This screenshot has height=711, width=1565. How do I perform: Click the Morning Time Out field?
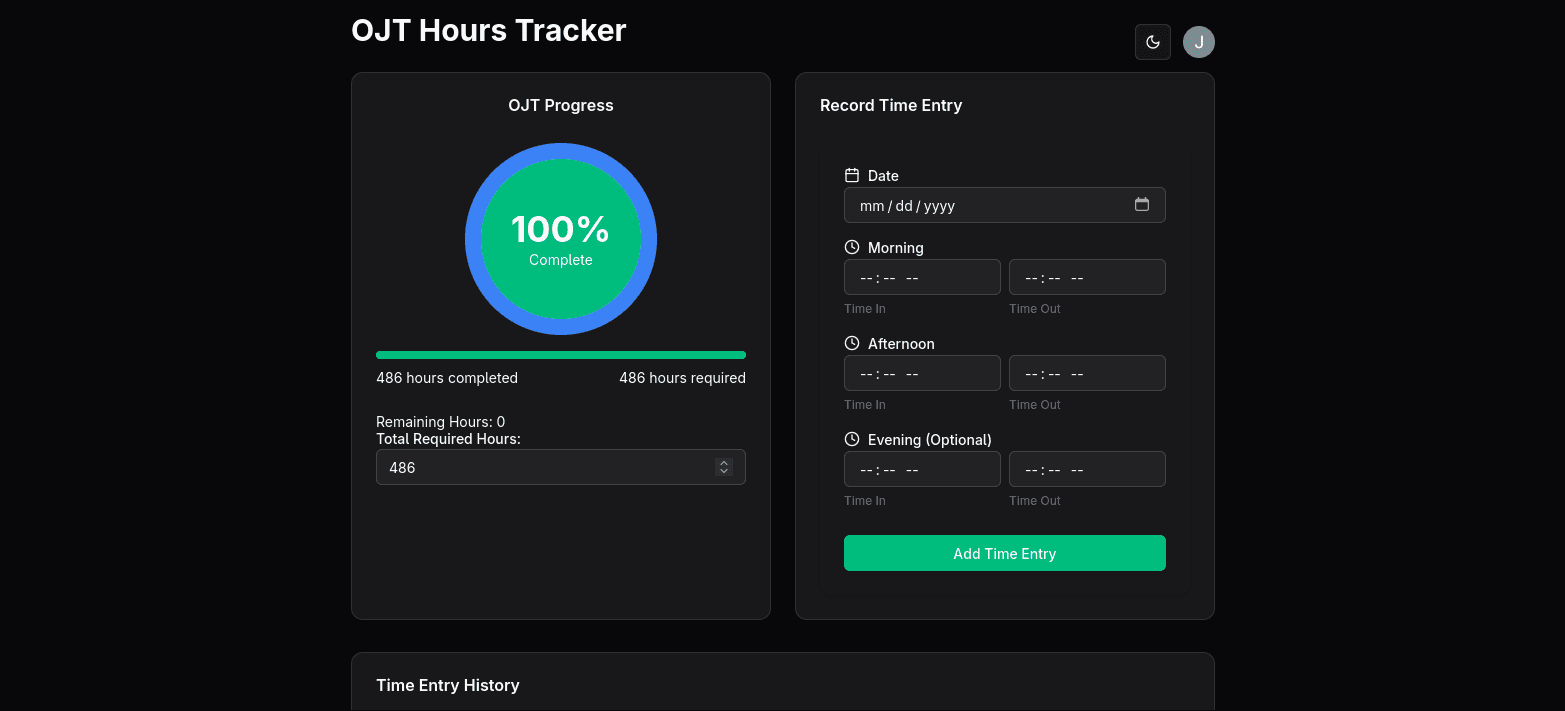[1087, 277]
